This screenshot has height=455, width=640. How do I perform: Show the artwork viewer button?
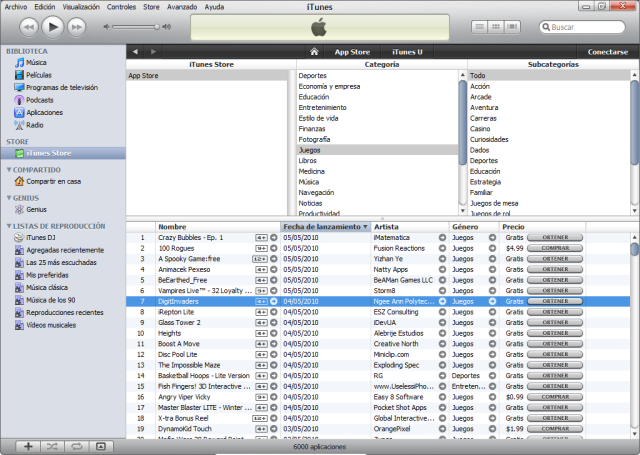click(x=100, y=446)
